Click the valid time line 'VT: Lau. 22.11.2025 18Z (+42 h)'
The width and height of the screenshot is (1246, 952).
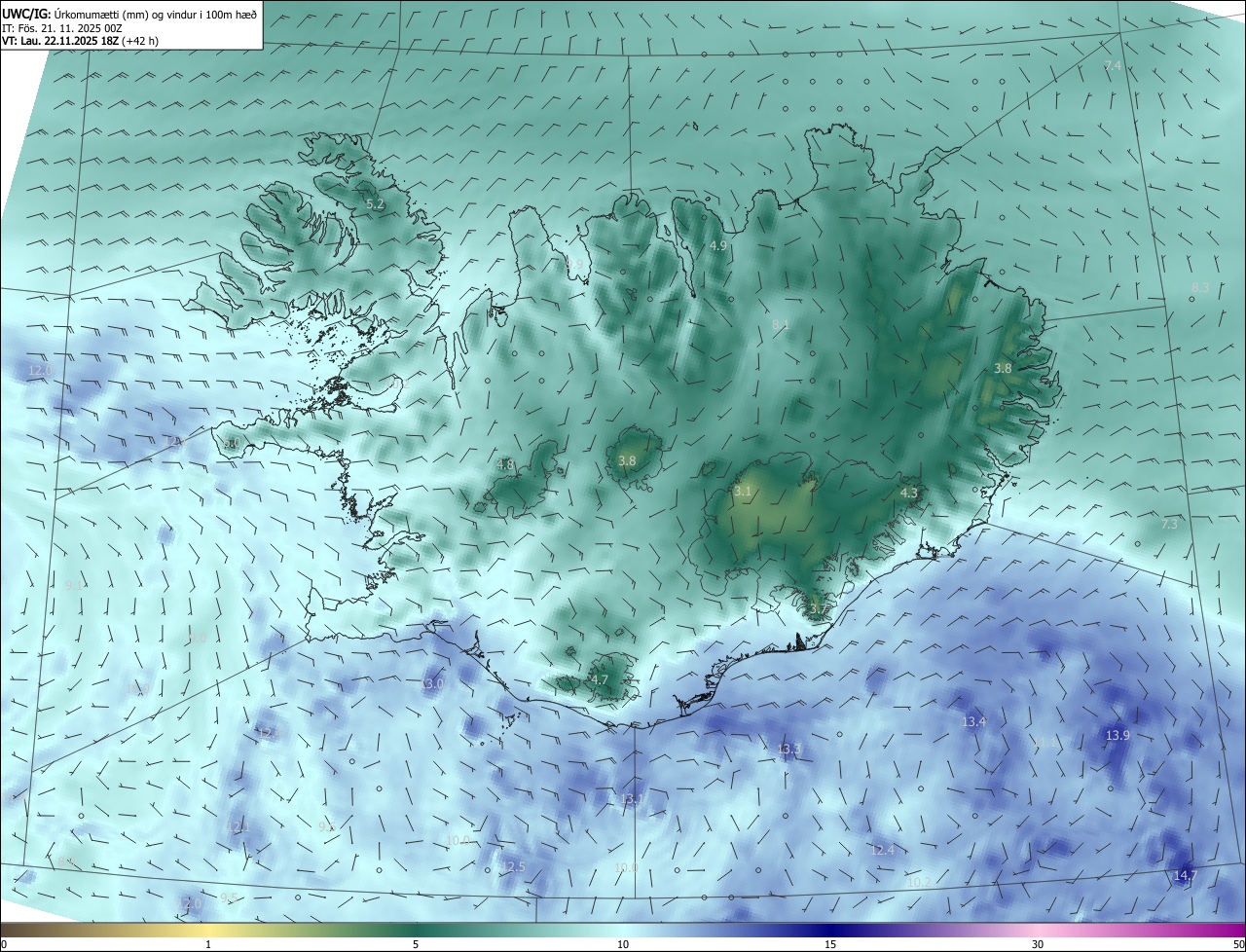[80, 41]
